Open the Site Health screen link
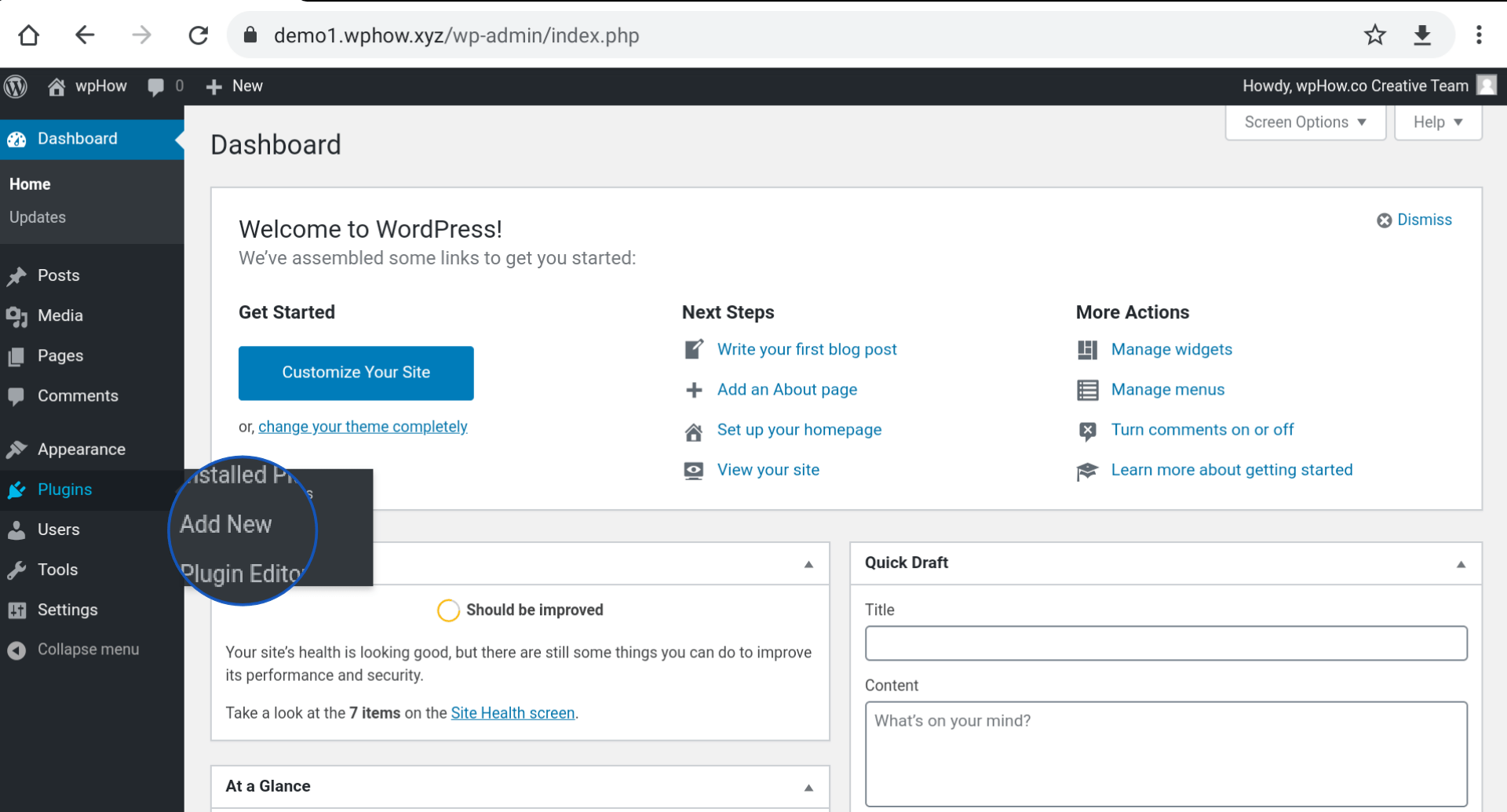Image resolution: width=1507 pixels, height=812 pixels. point(513,712)
